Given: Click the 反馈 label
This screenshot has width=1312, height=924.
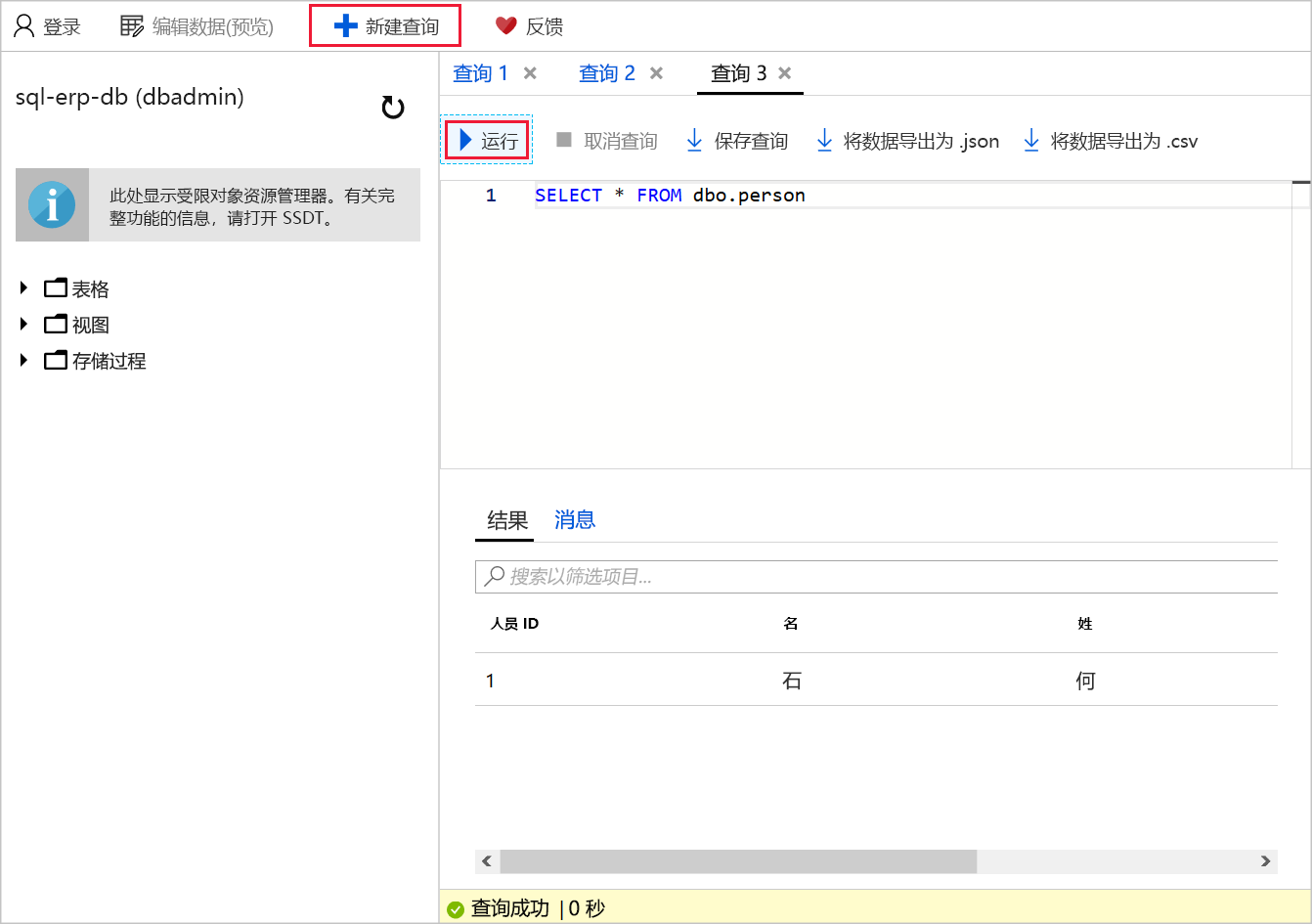Looking at the screenshot, I should coord(545,27).
